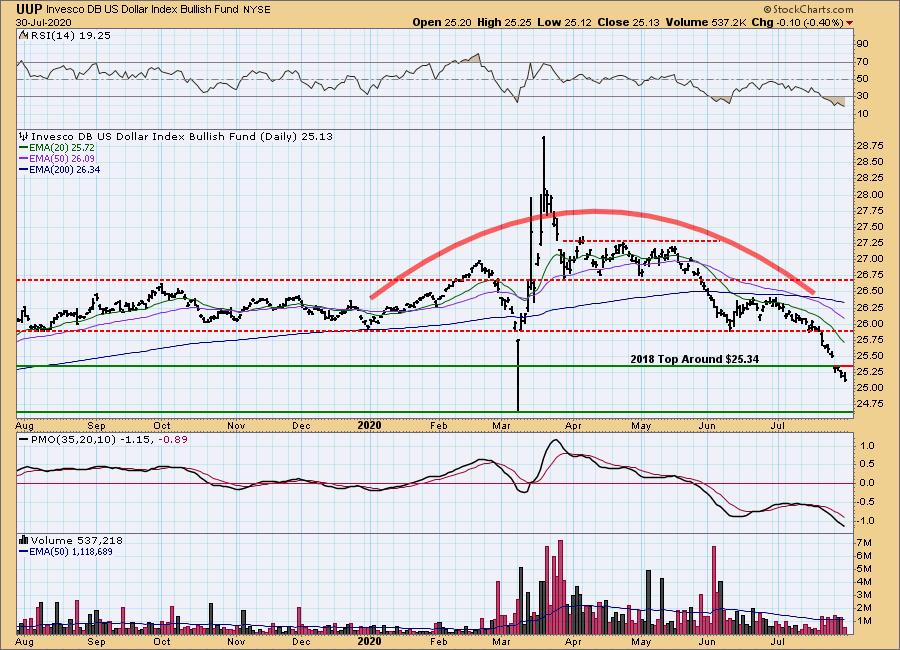The height and width of the screenshot is (650, 900).
Task: Click the 2020 label on price panel axis
Action: [x=369, y=425]
